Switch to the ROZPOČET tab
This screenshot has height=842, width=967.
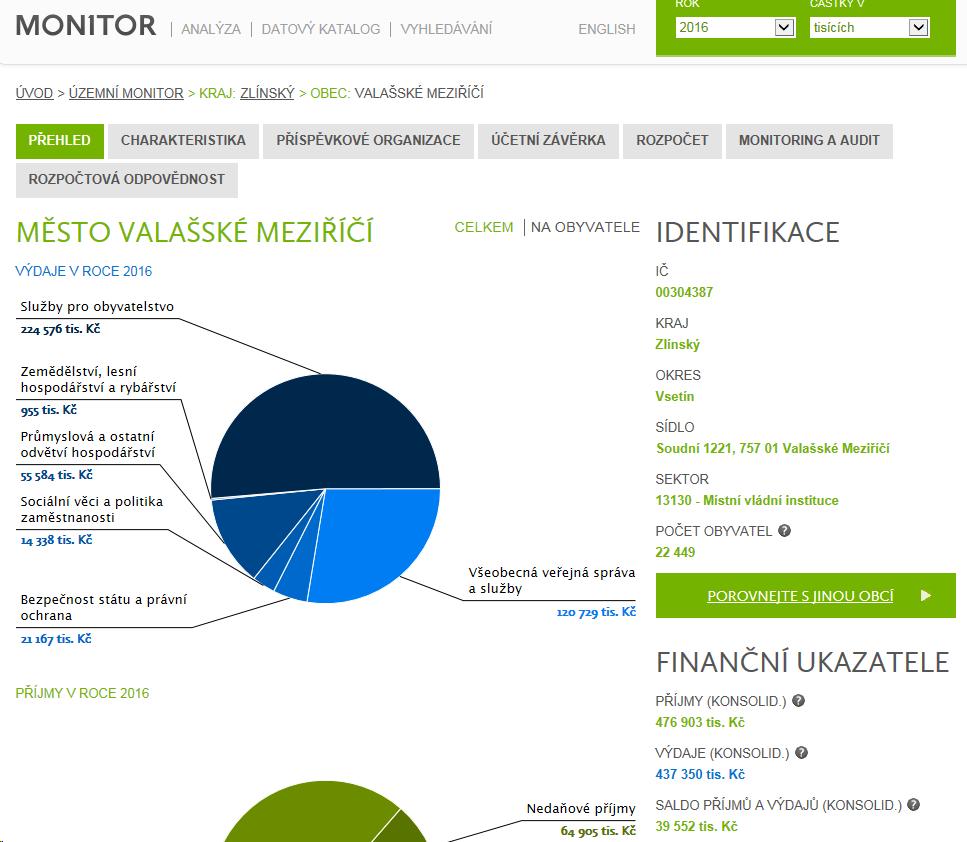672,141
